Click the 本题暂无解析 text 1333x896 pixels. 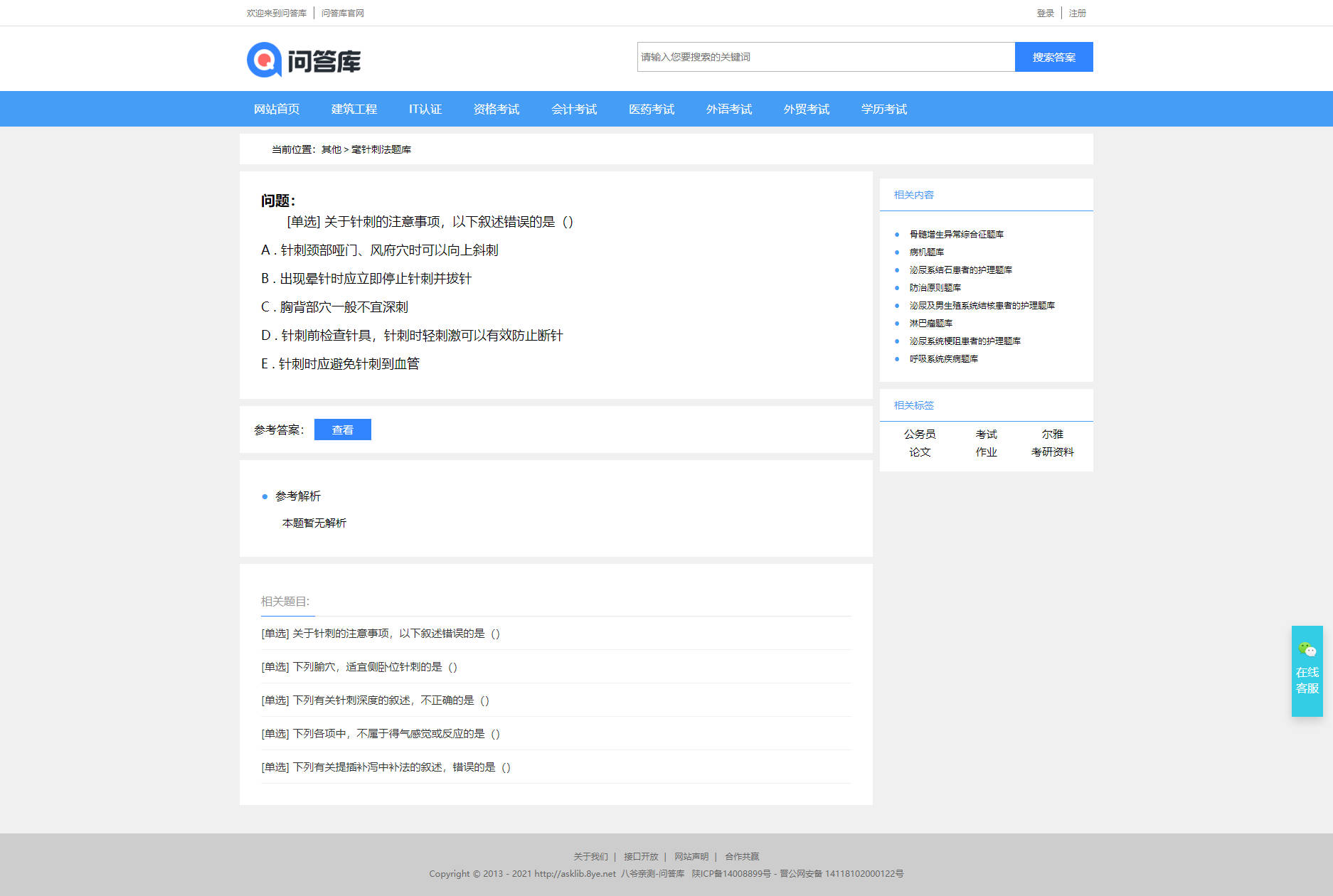click(314, 523)
